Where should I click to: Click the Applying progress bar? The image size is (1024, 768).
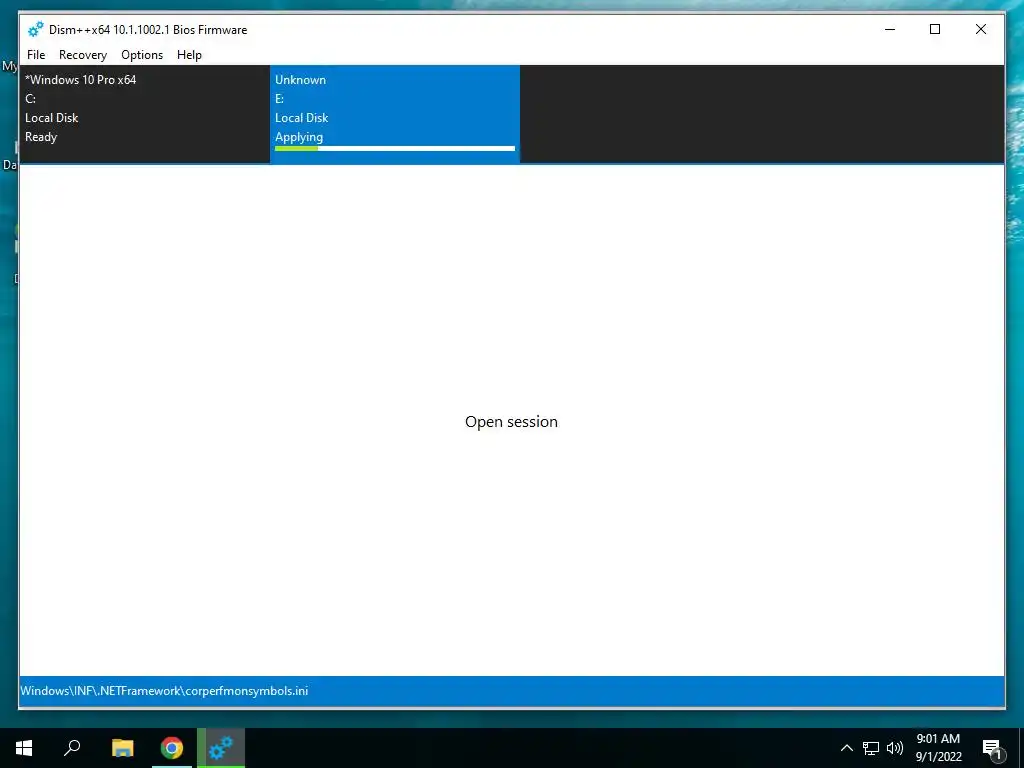pos(394,149)
